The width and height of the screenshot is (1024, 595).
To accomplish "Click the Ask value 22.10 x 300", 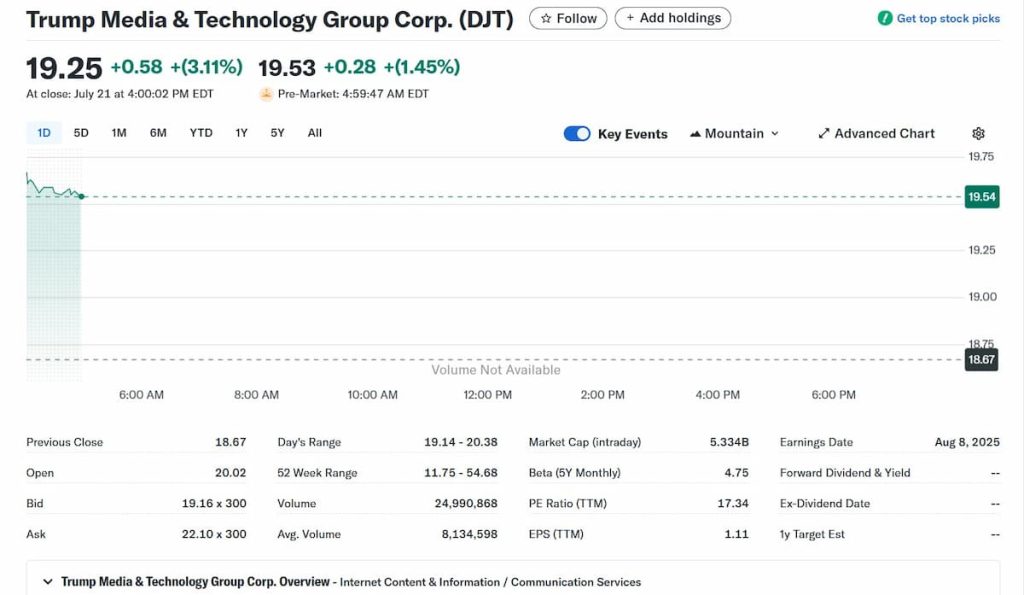I will pyautogui.click(x=214, y=534).
